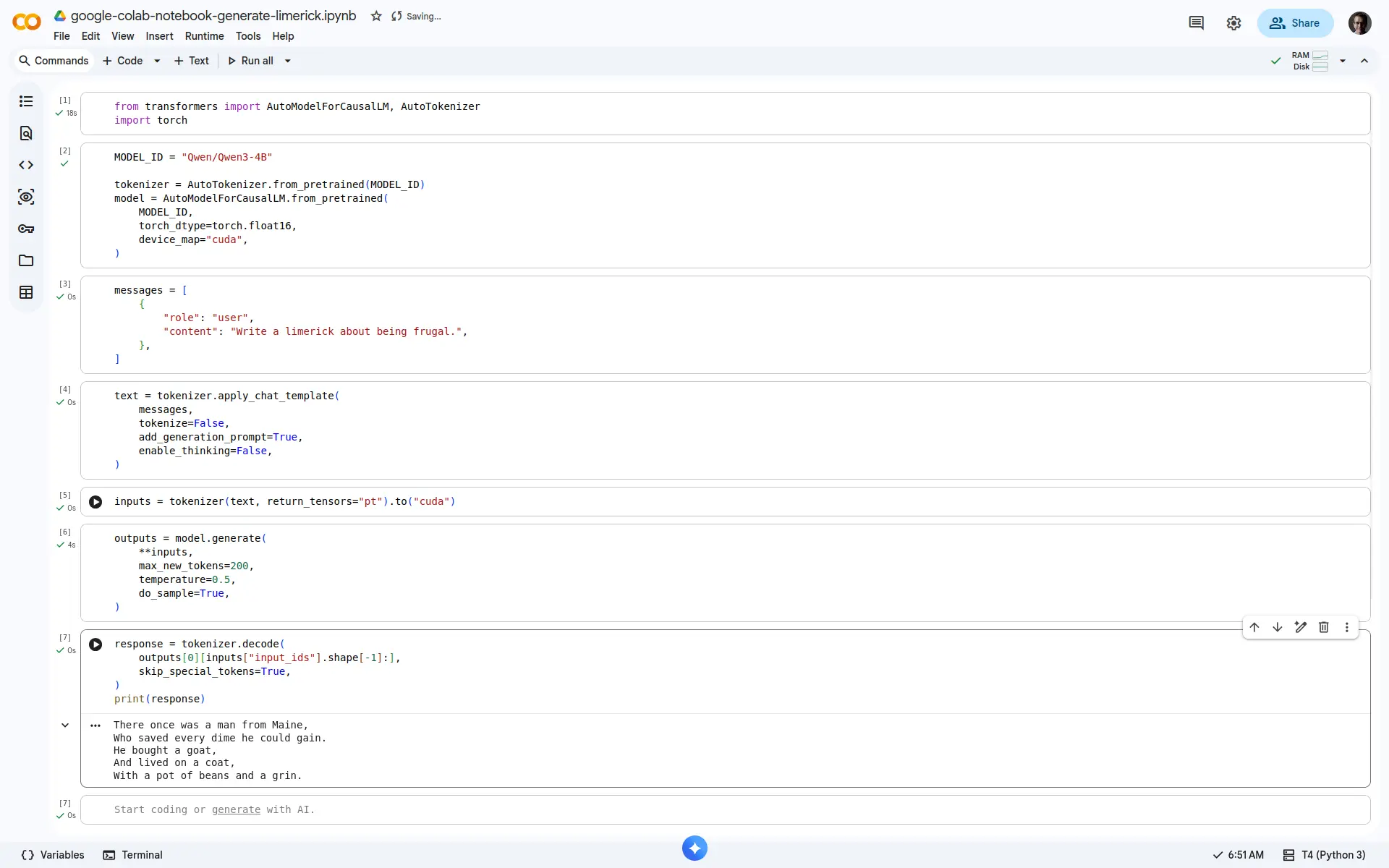The height and width of the screenshot is (868, 1389).
Task: Move cell down with arrow icon
Action: (1278, 627)
